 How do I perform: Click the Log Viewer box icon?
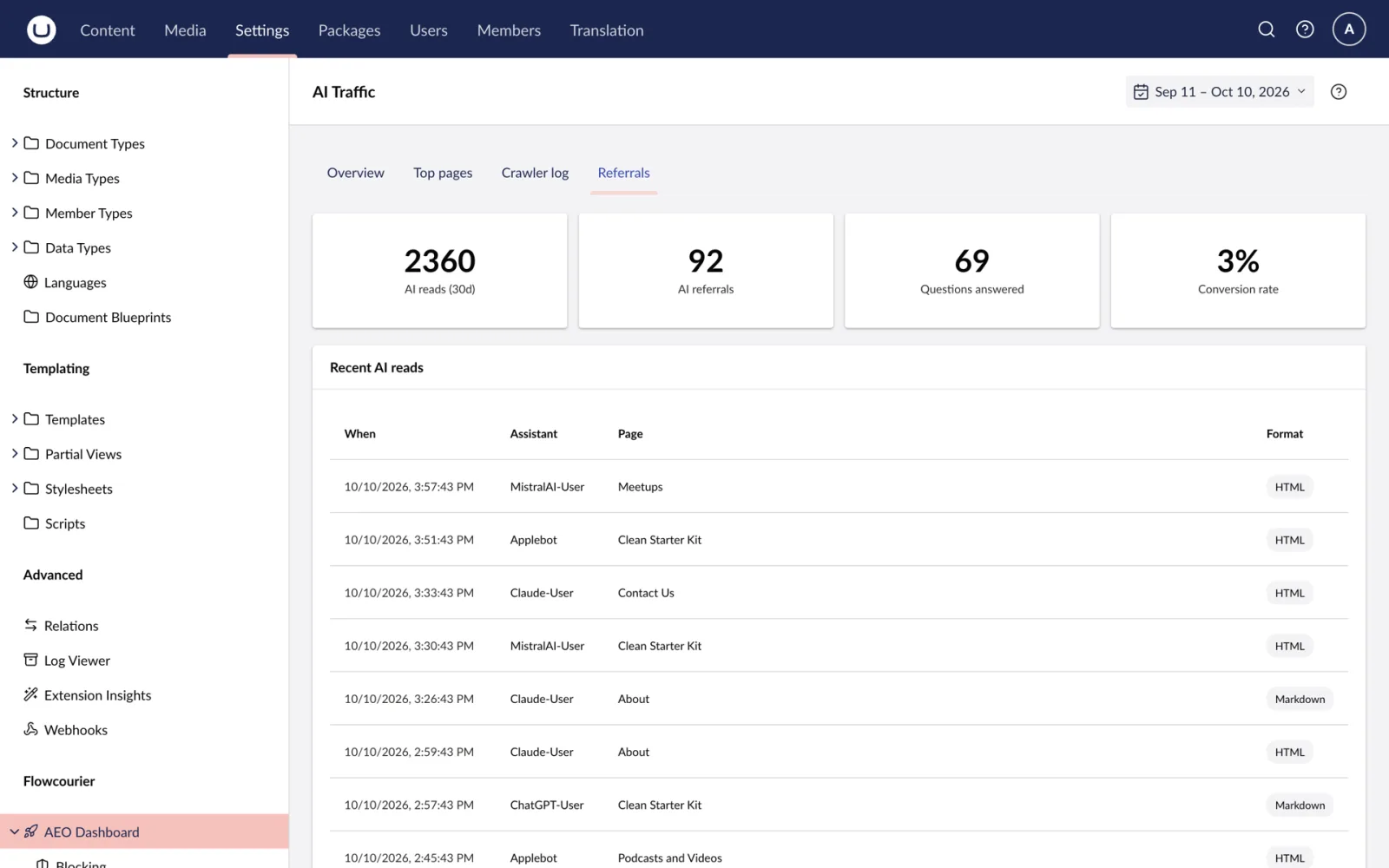31,660
